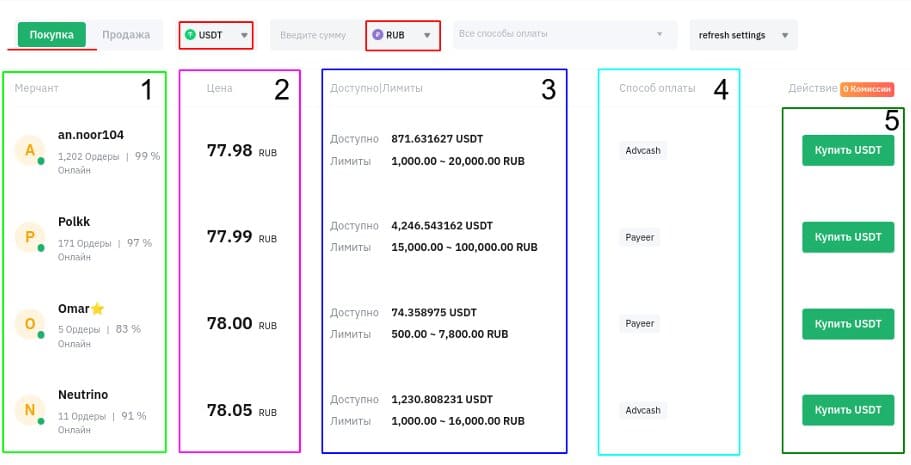Buy USDT from Neutrino at 78.05

848,410
